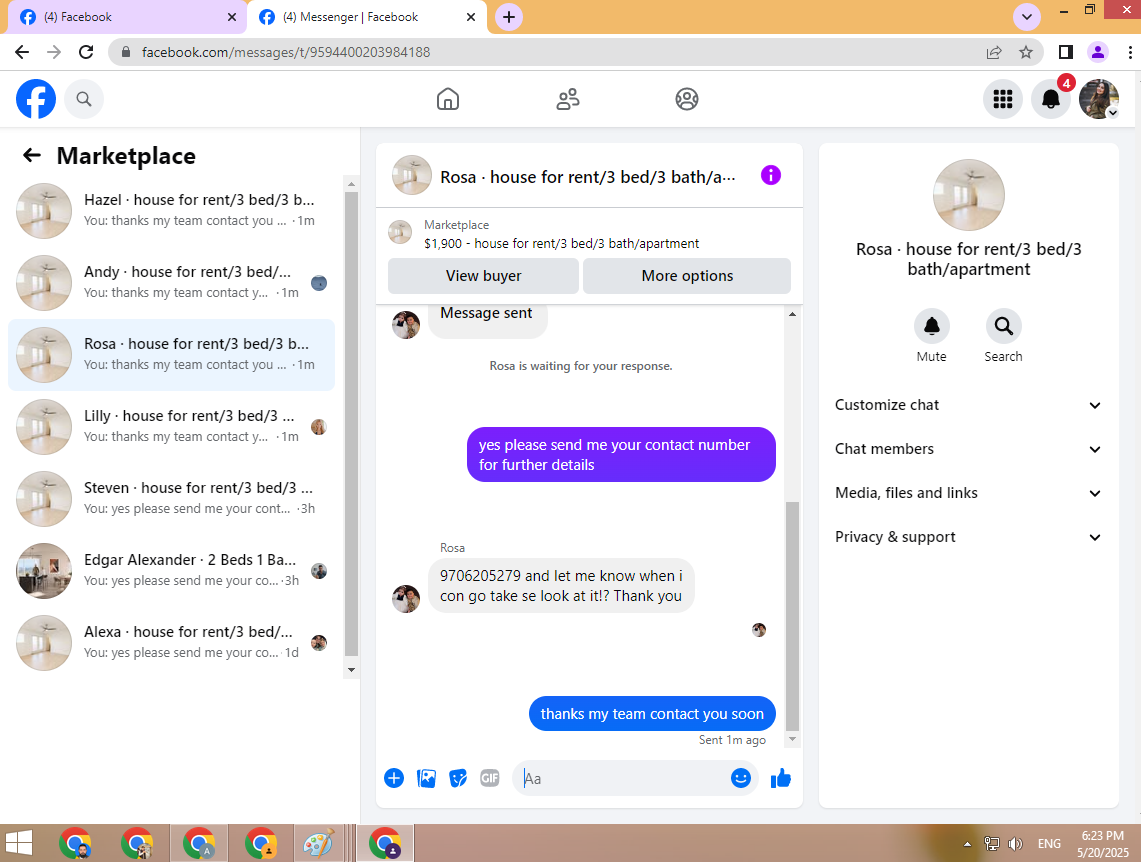Open the Facebook menu grid icon

[1003, 99]
